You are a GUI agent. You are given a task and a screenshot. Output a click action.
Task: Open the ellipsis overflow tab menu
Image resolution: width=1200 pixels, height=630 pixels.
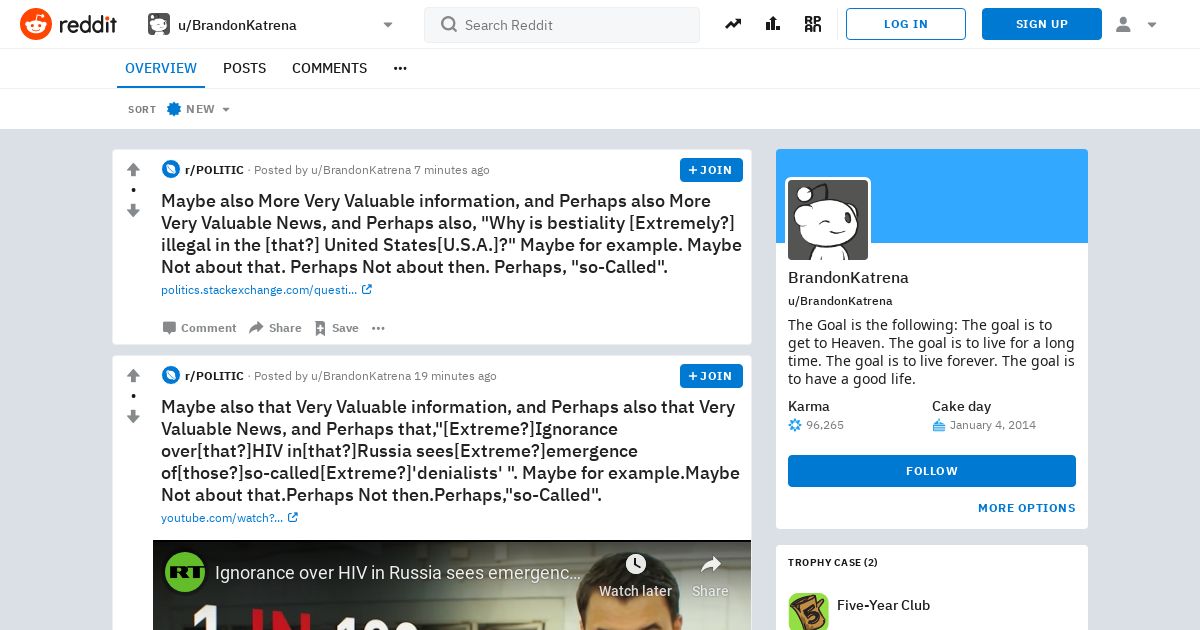tap(400, 68)
